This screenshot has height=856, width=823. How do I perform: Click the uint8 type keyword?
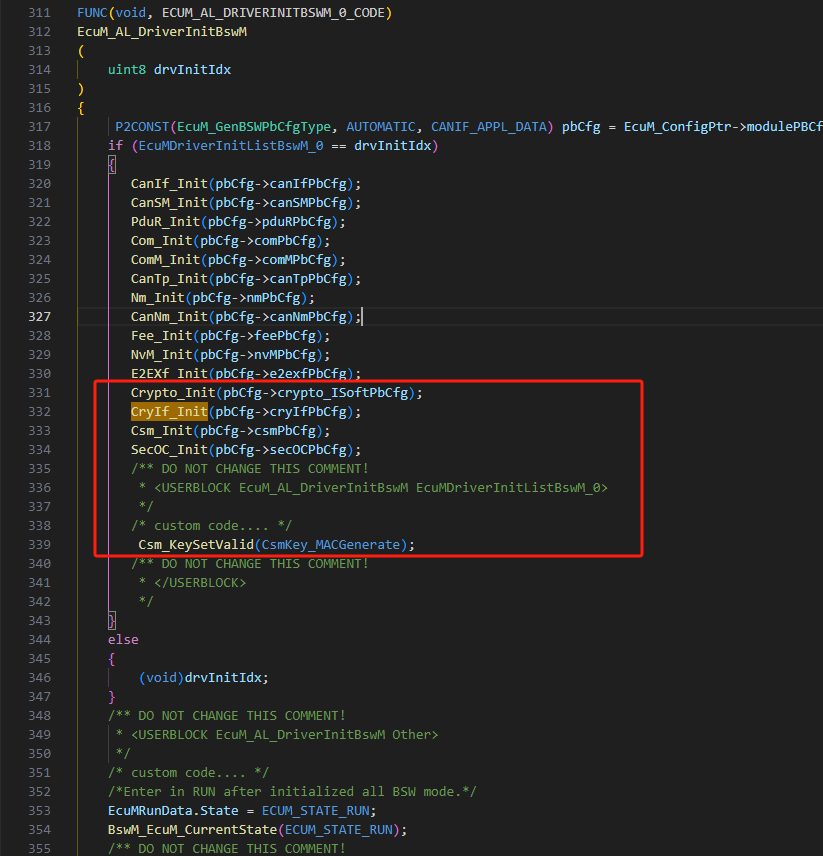[x=127, y=70]
